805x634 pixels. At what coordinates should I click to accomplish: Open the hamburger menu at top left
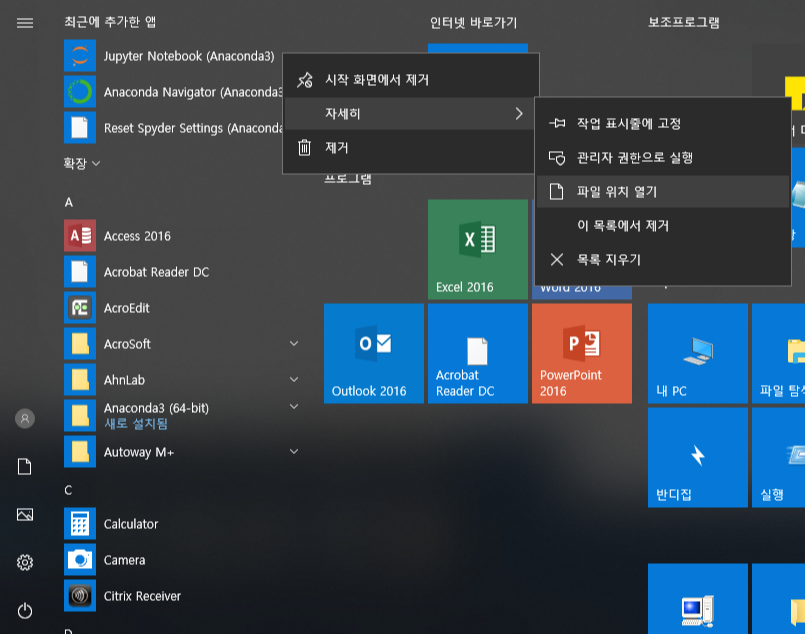[25, 23]
